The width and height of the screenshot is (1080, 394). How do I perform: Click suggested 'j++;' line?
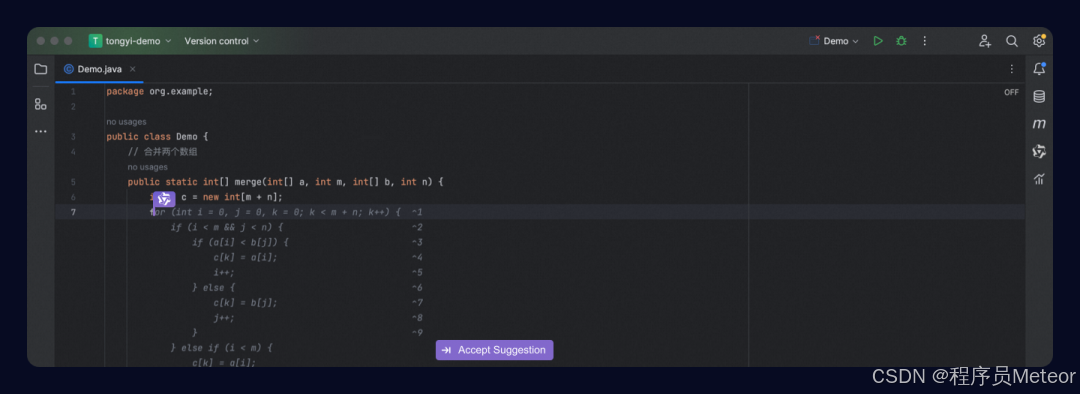224,318
